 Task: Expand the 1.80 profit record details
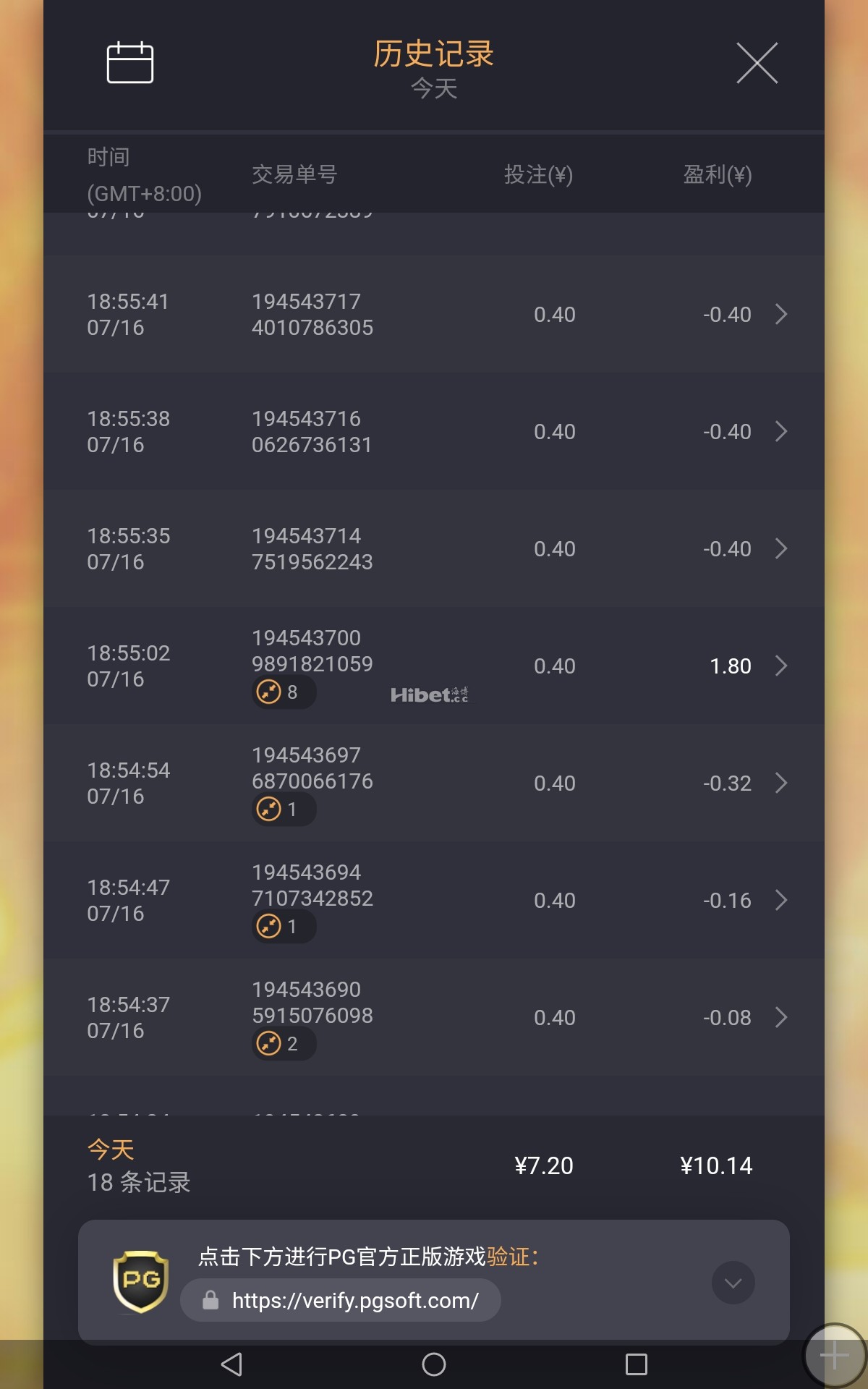[780, 666]
